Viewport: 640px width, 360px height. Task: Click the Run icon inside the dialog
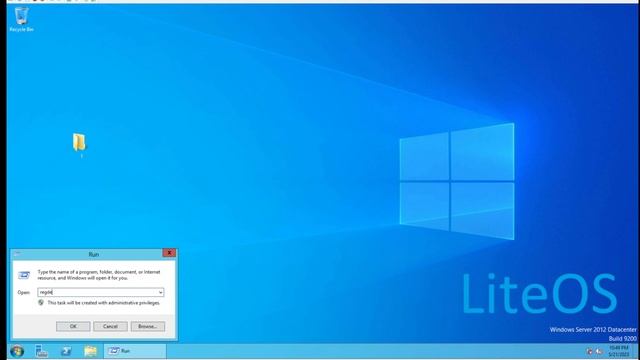coord(24,275)
